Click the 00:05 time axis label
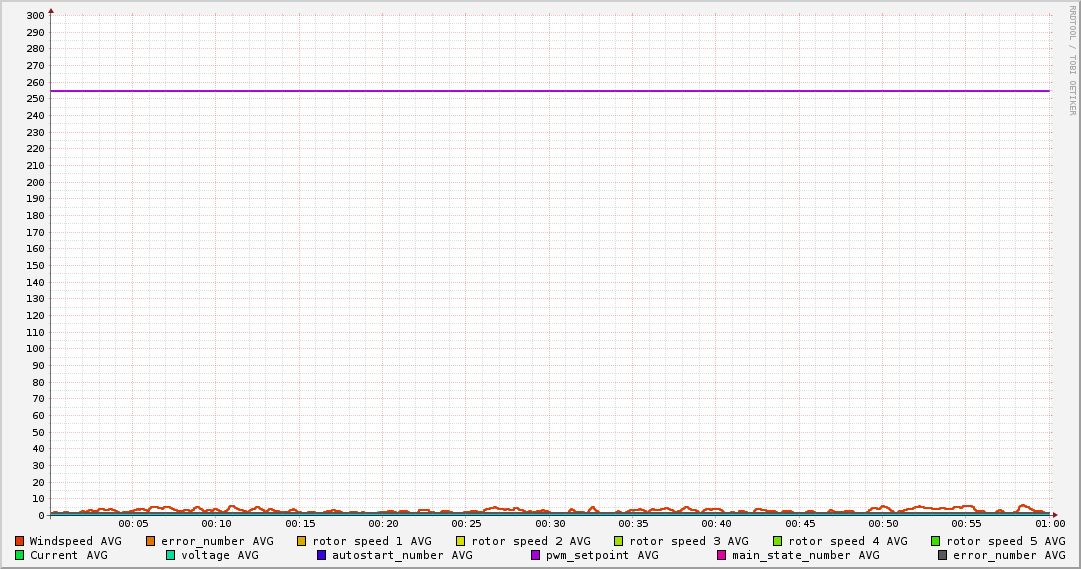This screenshot has height=569, width=1081. pyautogui.click(x=133, y=524)
